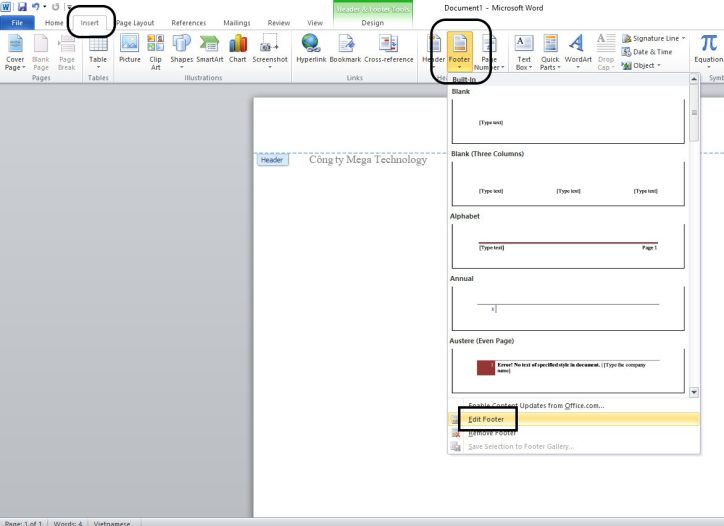The height and width of the screenshot is (526, 724).
Task: Click Save Selection to Footer Gallery
Action: [x=573, y=447]
